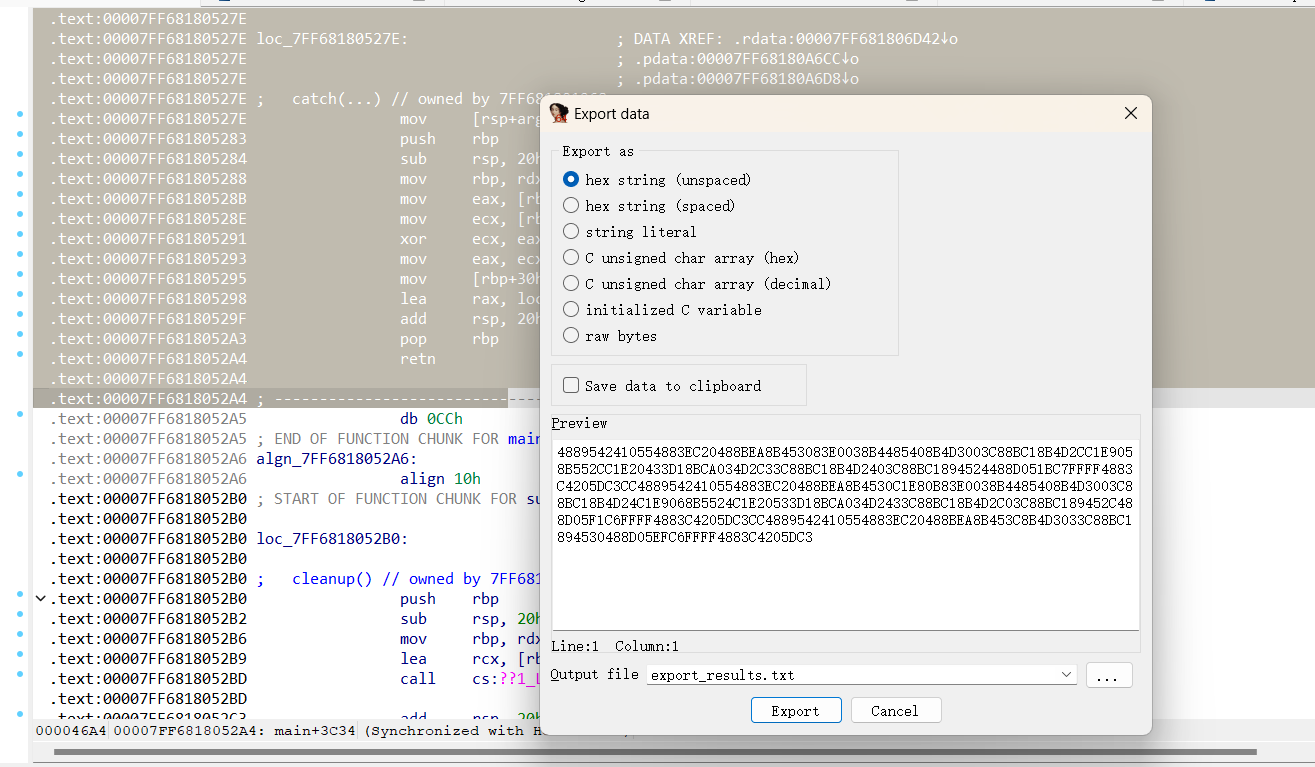Click the .pdata:00007FF68180A6CC cross reference
This screenshot has height=767, width=1315.
coord(746,59)
